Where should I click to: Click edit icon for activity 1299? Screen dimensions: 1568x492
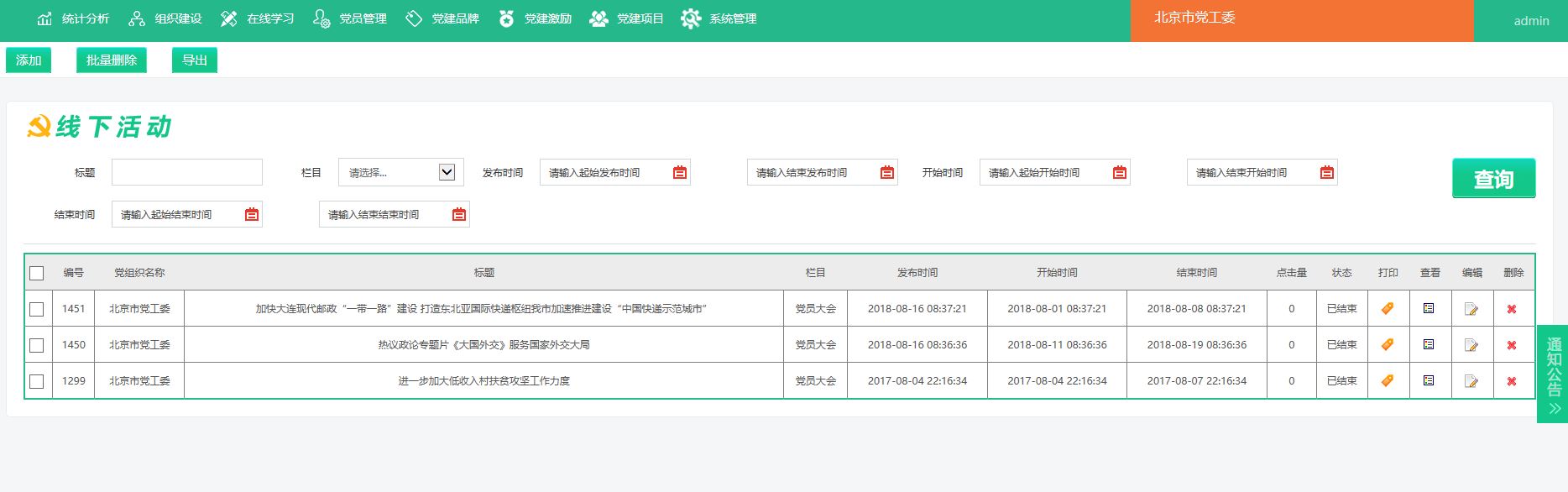click(x=1471, y=381)
